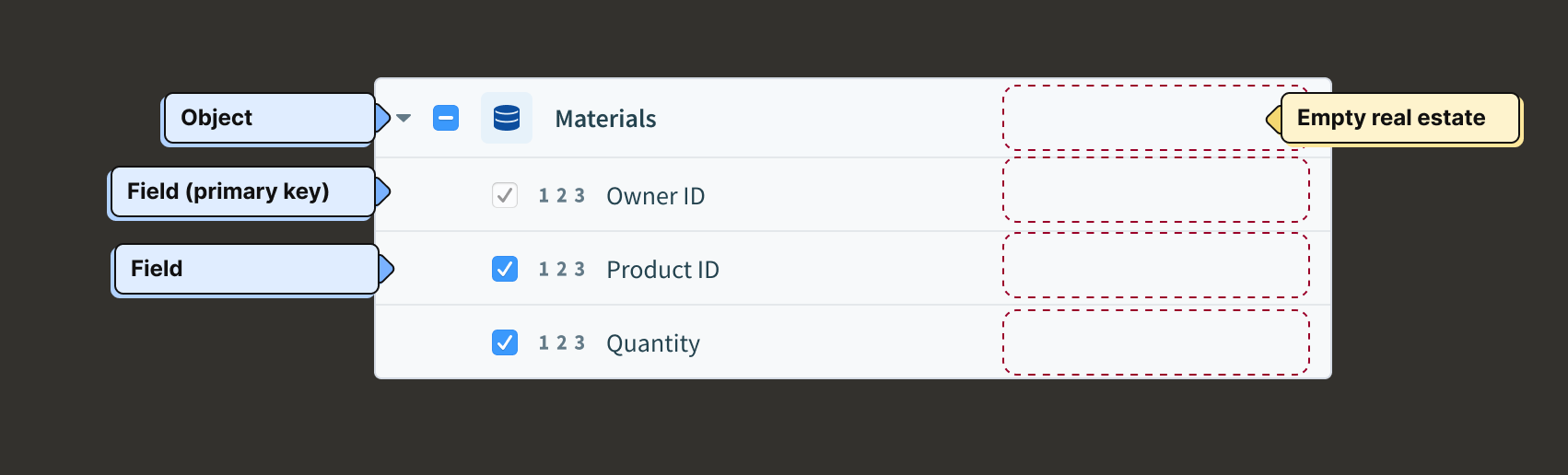Viewport: 1568px width, 475px height.
Task: Toggle the Materials indeterminate checkbox
Action: pos(446,118)
